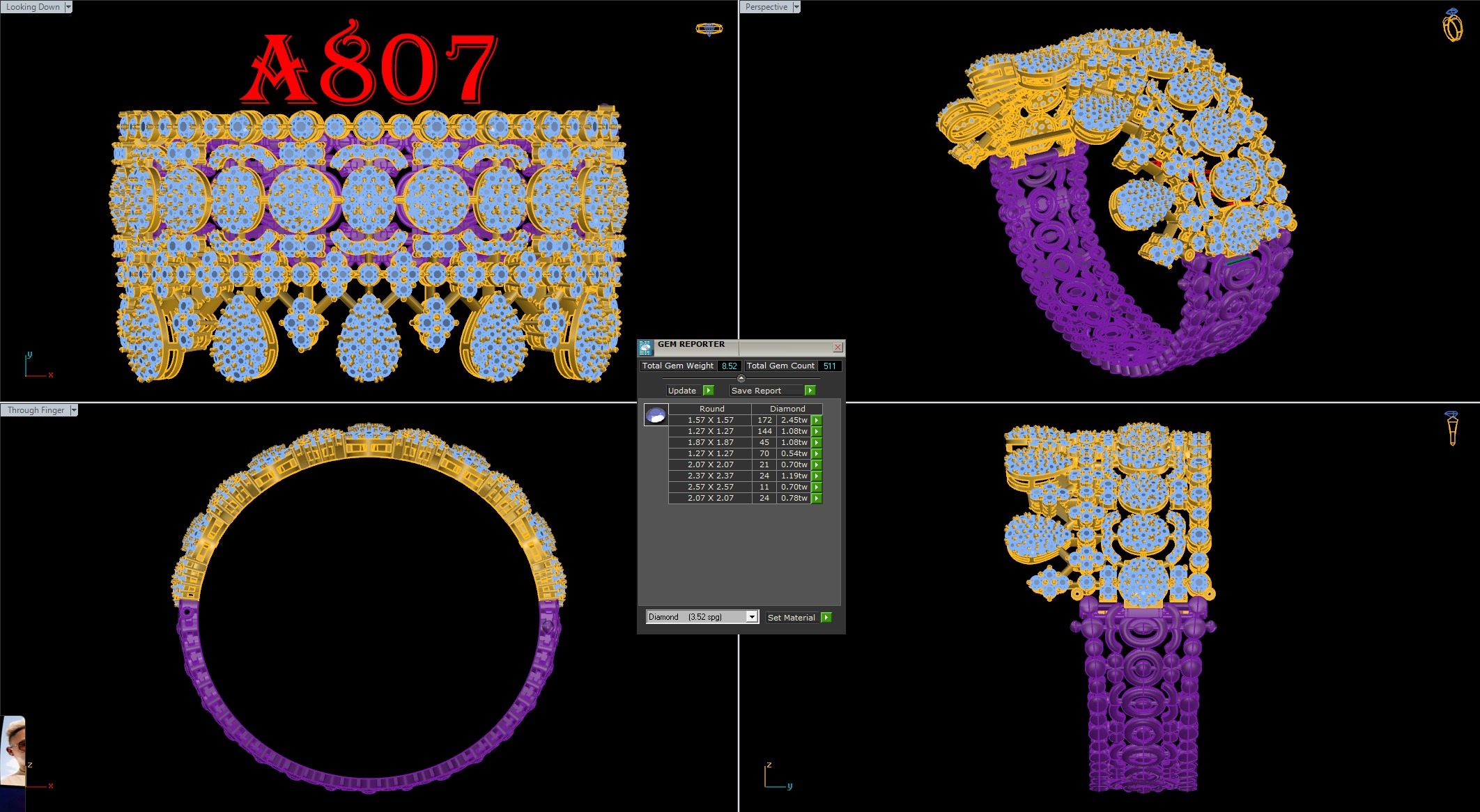This screenshot has width=1480, height=812.
Task: Click green arrow for 2.37 X 2.37 row
Action: tap(817, 476)
